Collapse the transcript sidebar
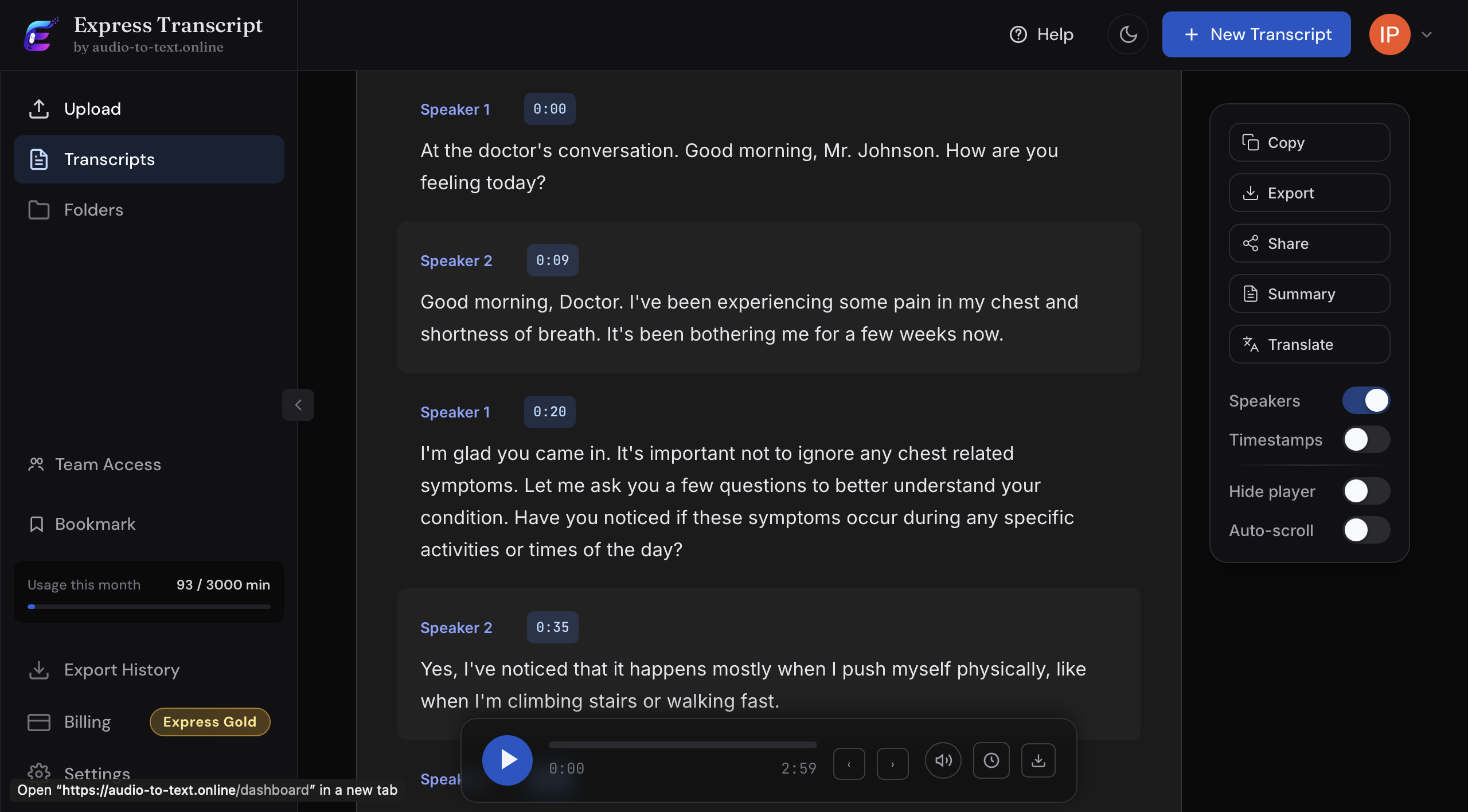The image size is (1468, 812). tap(298, 405)
